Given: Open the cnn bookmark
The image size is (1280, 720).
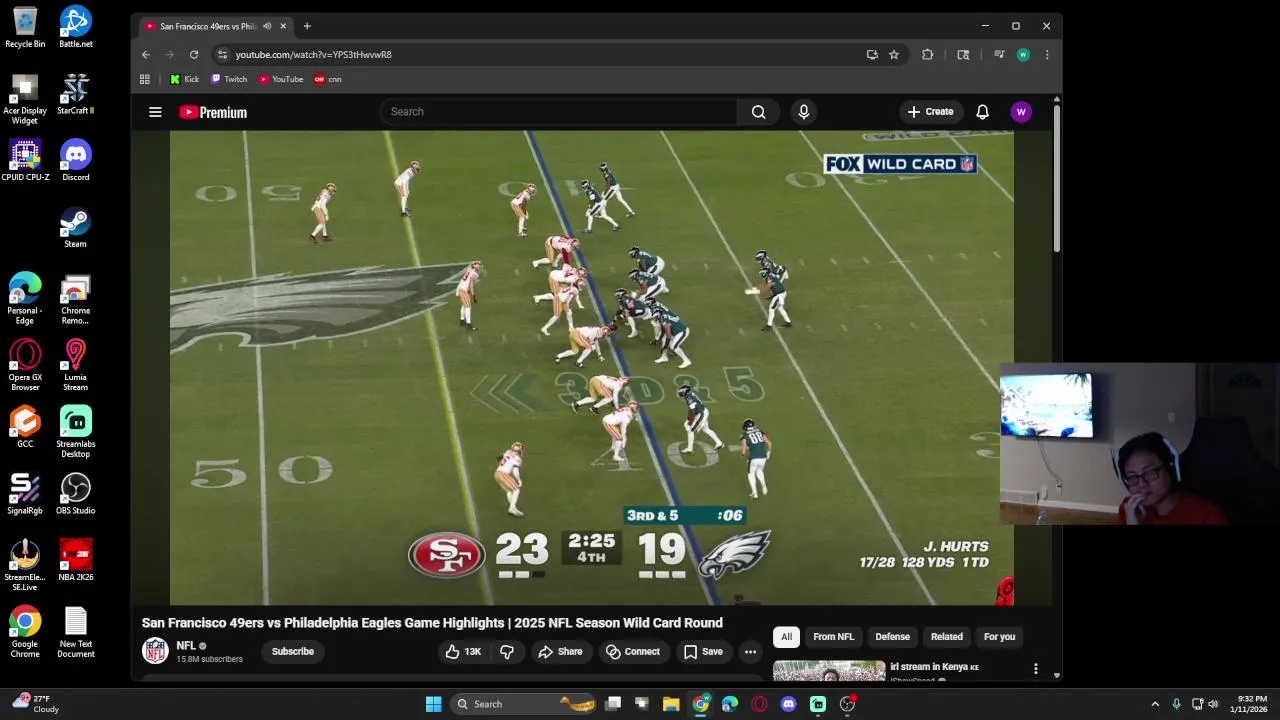Looking at the screenshot, I should coord(328,79).
